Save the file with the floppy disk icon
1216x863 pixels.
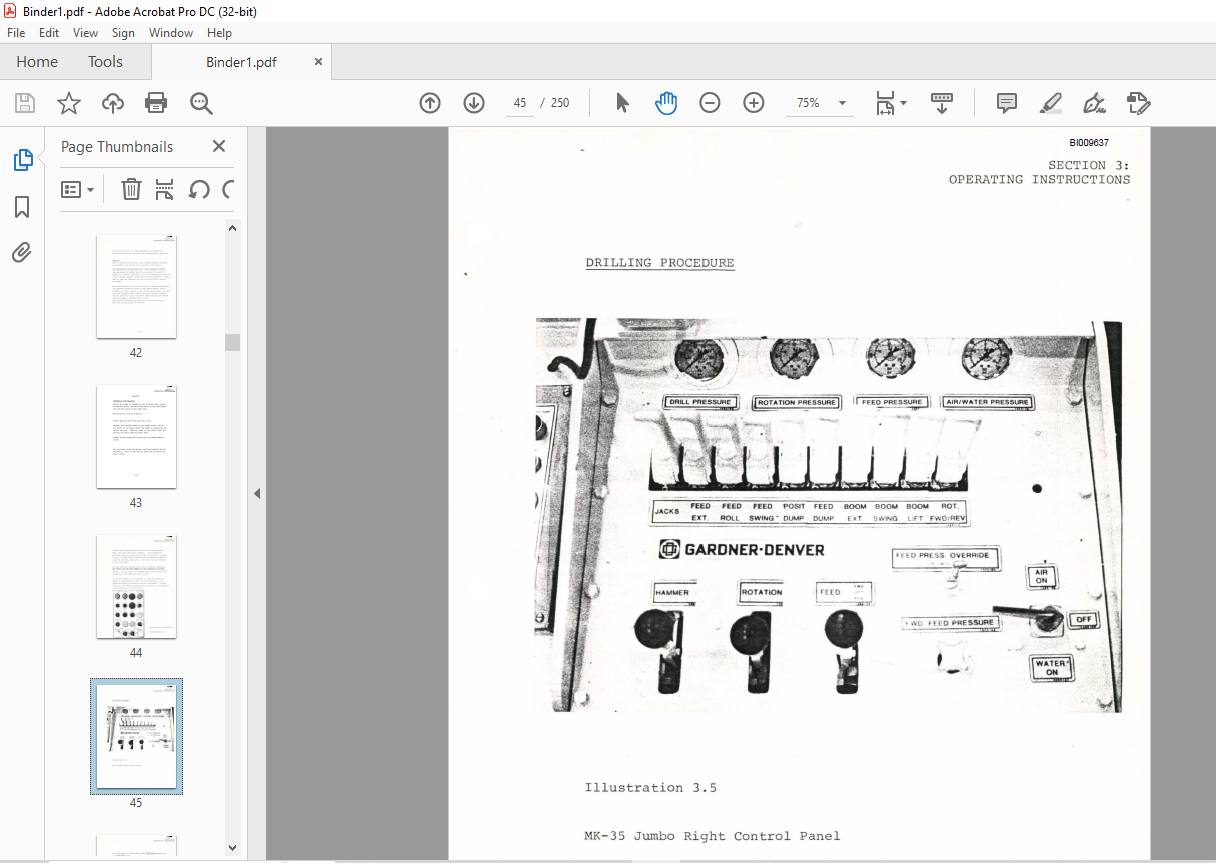pyautogui.click(x=25, y=103)
